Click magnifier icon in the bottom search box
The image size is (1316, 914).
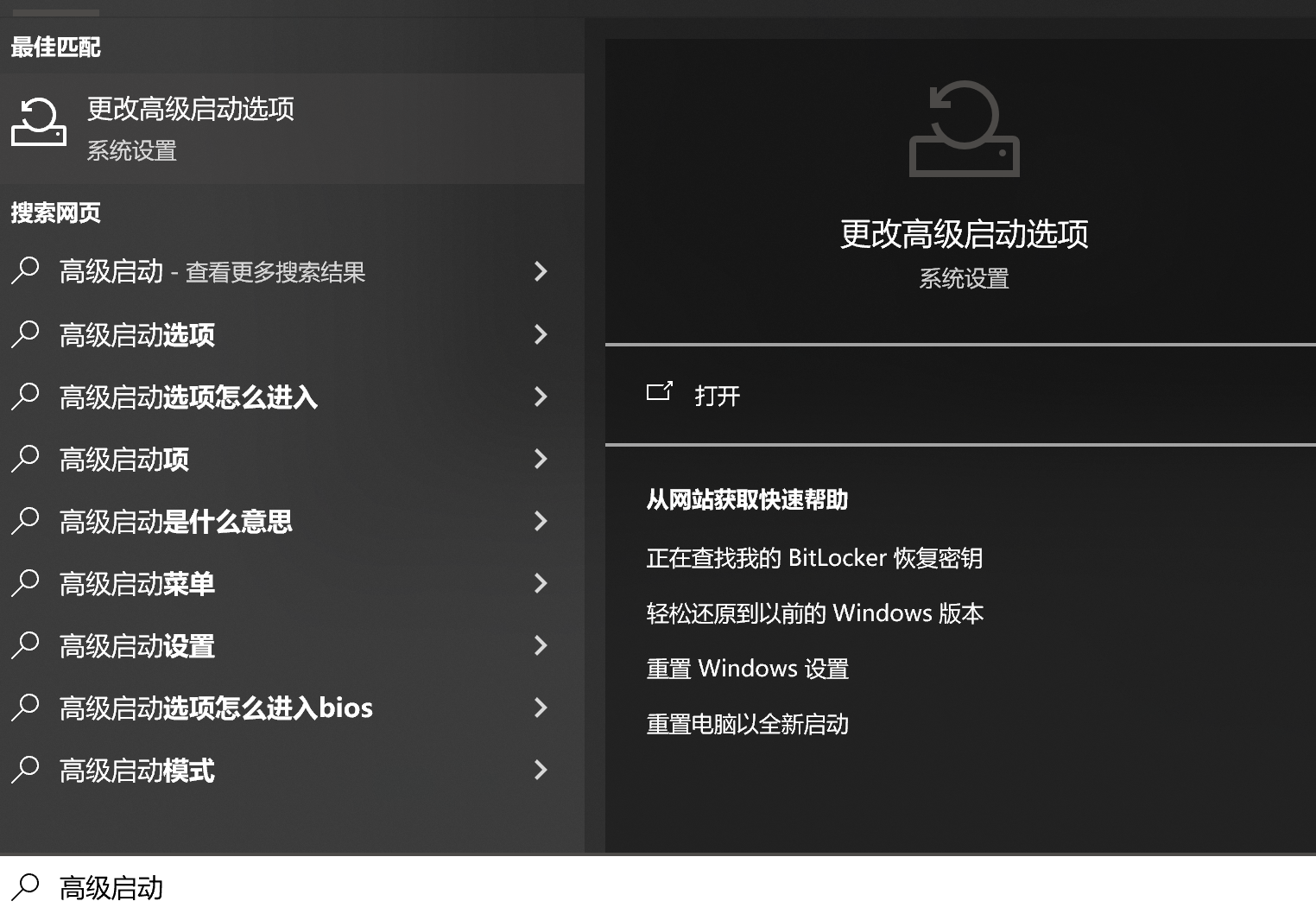[26, 886]
